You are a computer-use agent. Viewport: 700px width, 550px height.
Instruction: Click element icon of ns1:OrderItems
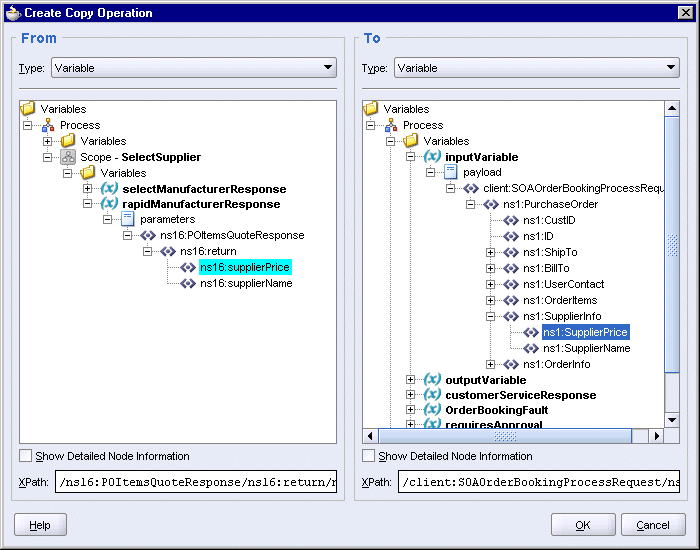(x=511, y=300)
